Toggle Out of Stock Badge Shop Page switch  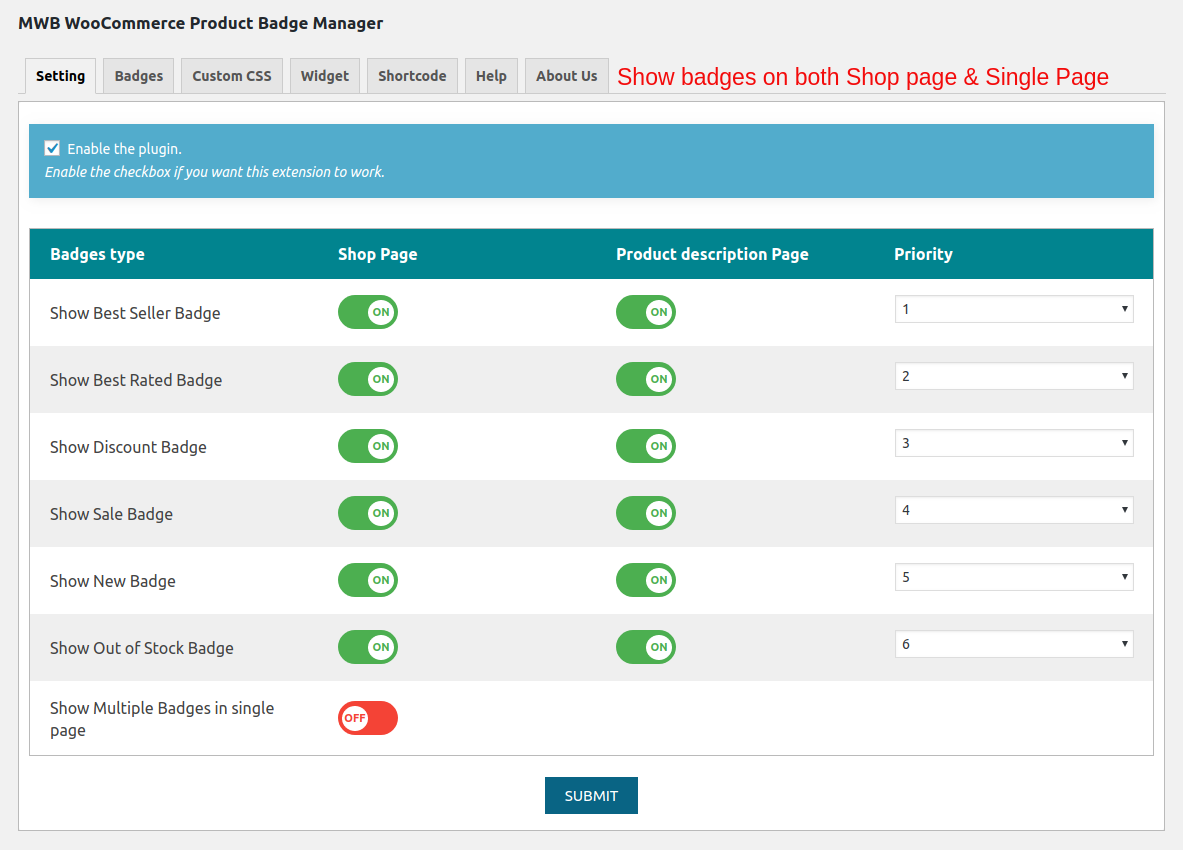pyautogui.click(x=367, y=647)
